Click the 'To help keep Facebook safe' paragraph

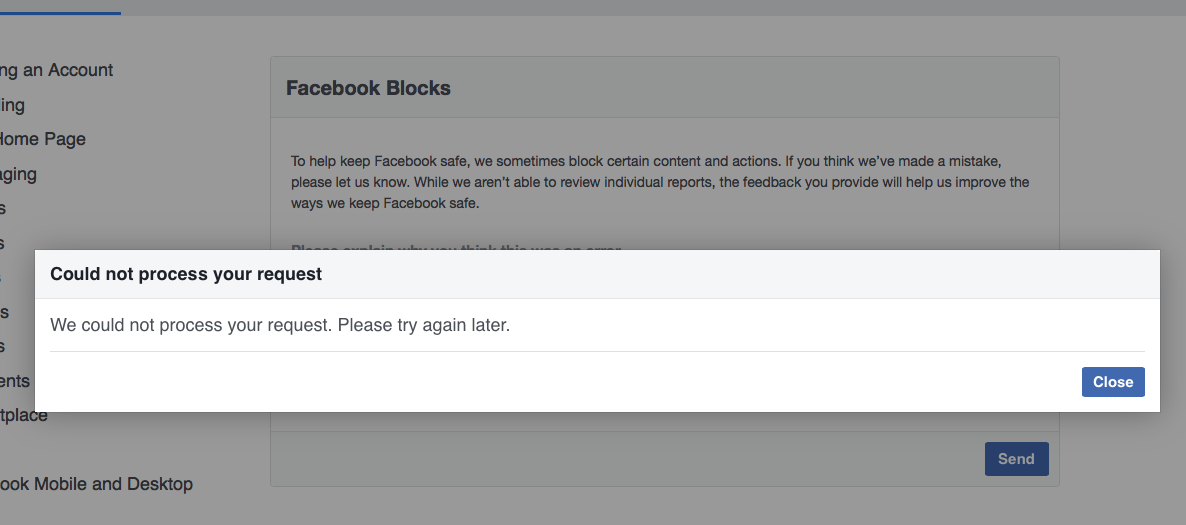[x=660, y=182]
